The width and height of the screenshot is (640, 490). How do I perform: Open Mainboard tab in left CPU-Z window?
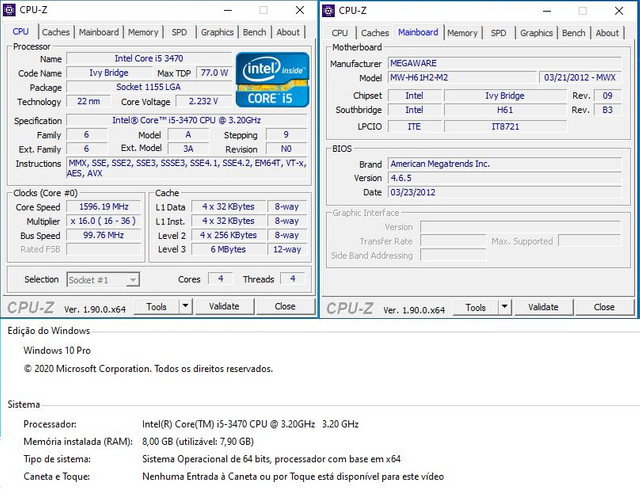click(99, 32)
